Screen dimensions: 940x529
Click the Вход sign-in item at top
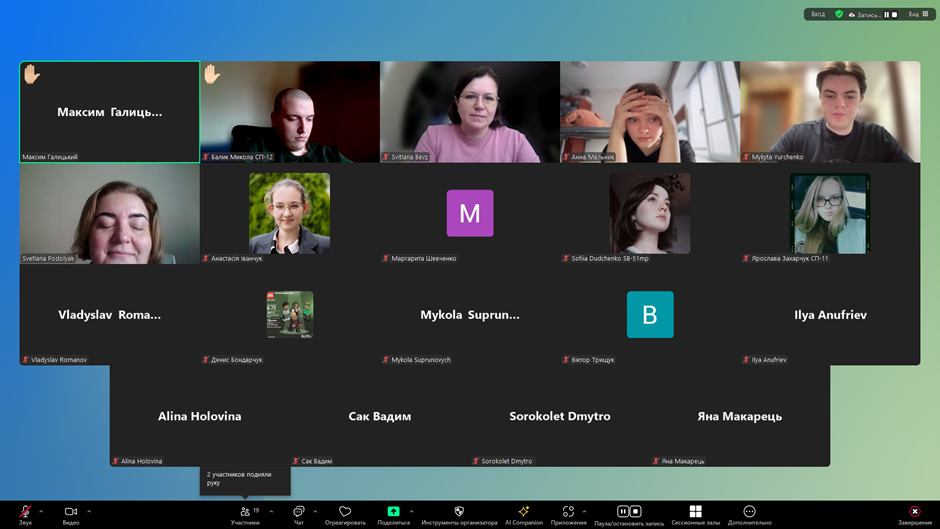click(x=818, y=14)
